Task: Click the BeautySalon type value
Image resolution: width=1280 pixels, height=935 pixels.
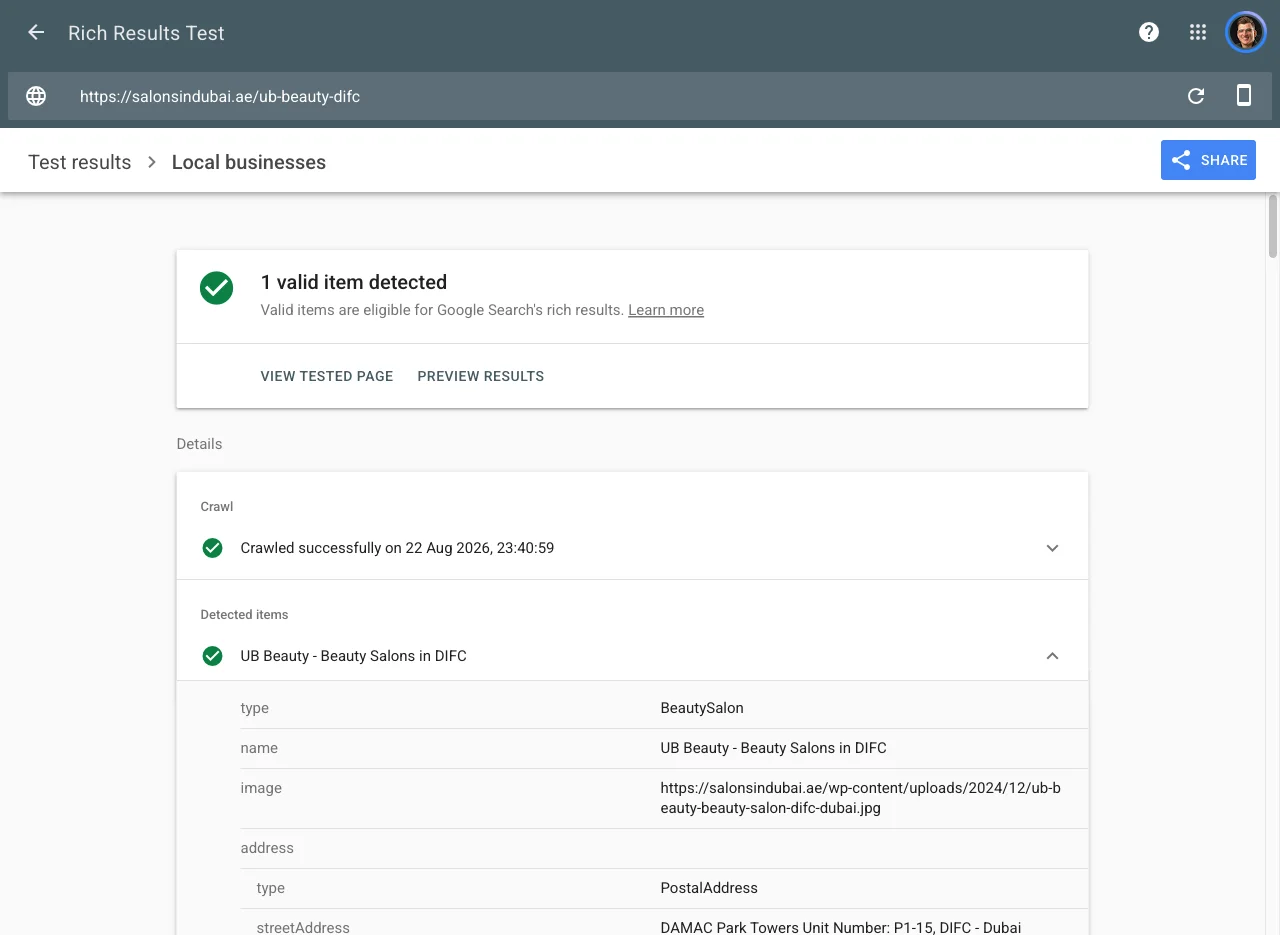Action: click(702, 708)
